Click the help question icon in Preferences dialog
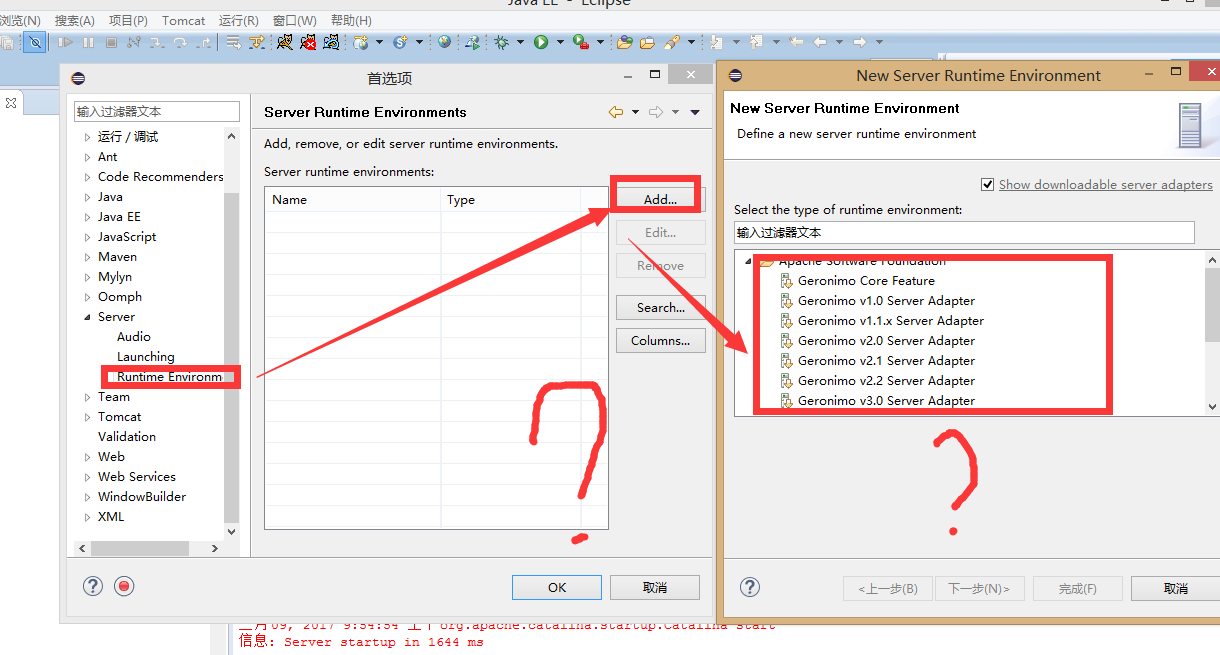The image size is (1220, 655). (x=92, y=587)
